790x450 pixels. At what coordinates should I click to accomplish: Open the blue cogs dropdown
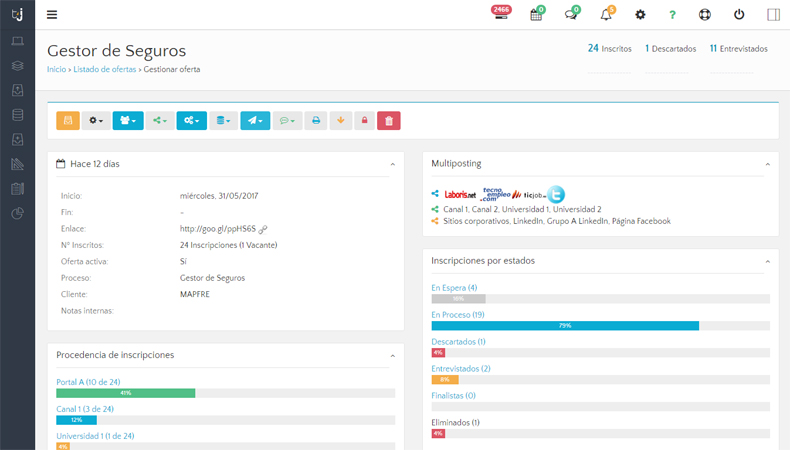click(191, 120)
